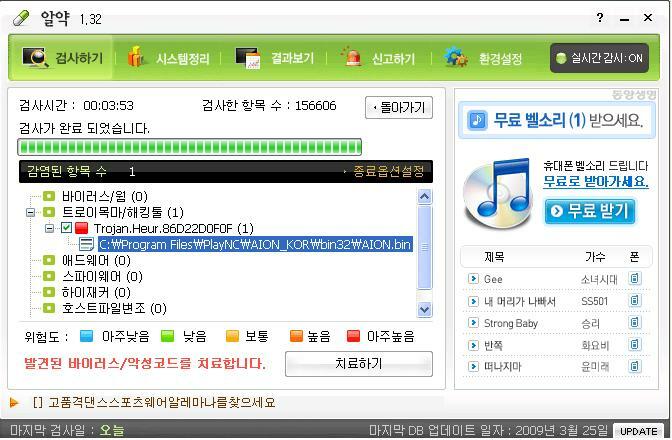Play the 떠나지마 song preview
Viewport: 672px width, 440px height.
pyautogui.click(x=473, y=366)
